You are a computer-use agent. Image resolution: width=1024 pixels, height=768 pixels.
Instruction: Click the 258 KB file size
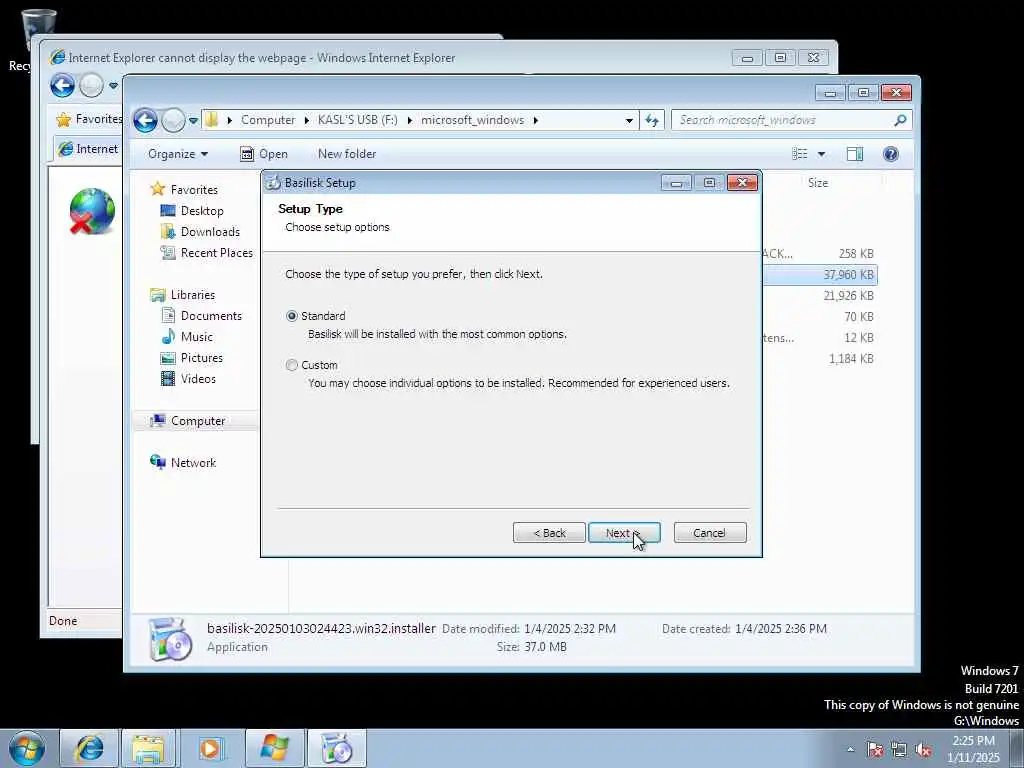856,254
